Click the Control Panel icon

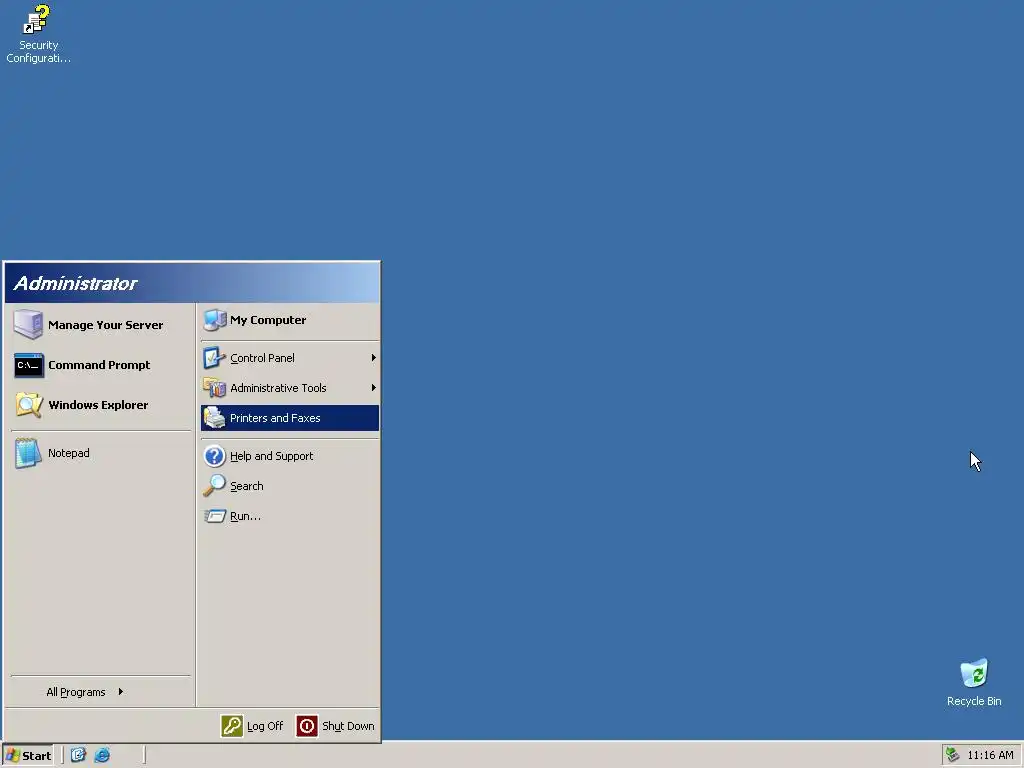point(214,358)
